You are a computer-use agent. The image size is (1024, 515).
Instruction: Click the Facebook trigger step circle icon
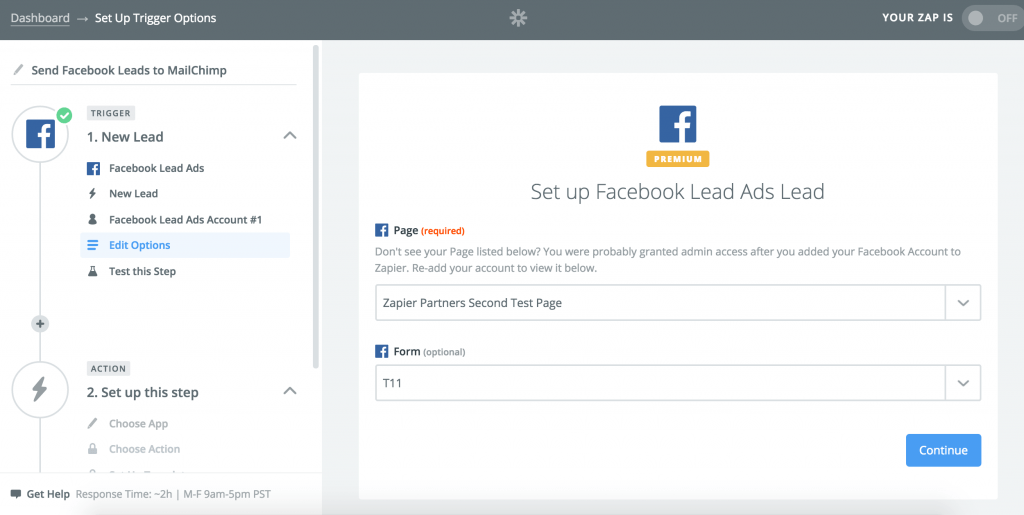pos(40,134)
